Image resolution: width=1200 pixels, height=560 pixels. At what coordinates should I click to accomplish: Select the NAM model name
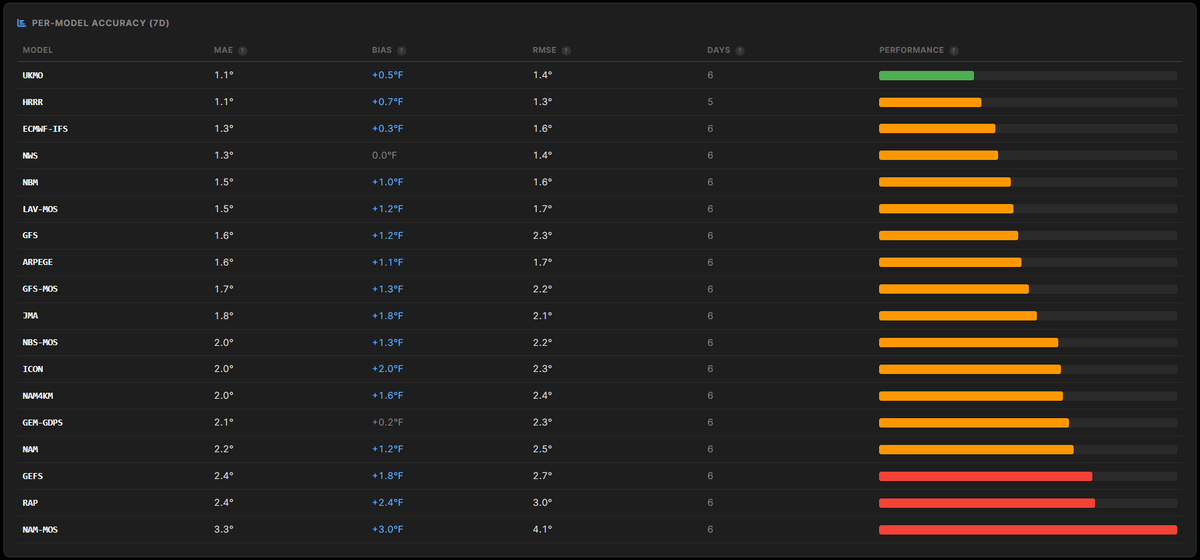[x=30, y=449]
